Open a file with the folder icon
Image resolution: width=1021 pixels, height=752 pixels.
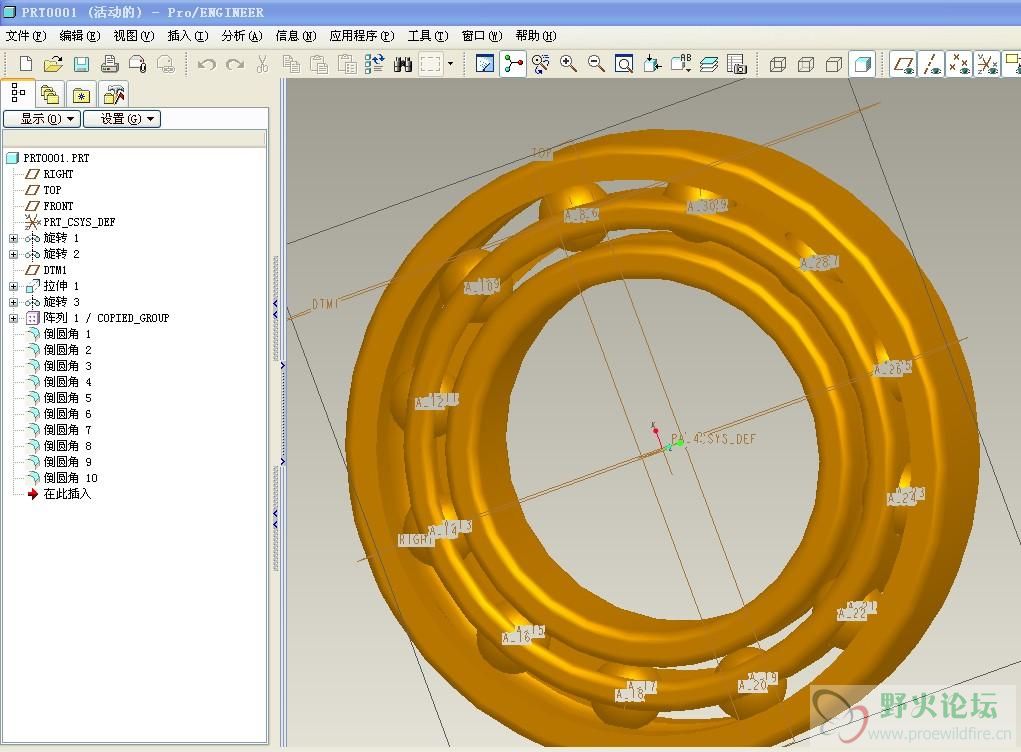point(53,64)
